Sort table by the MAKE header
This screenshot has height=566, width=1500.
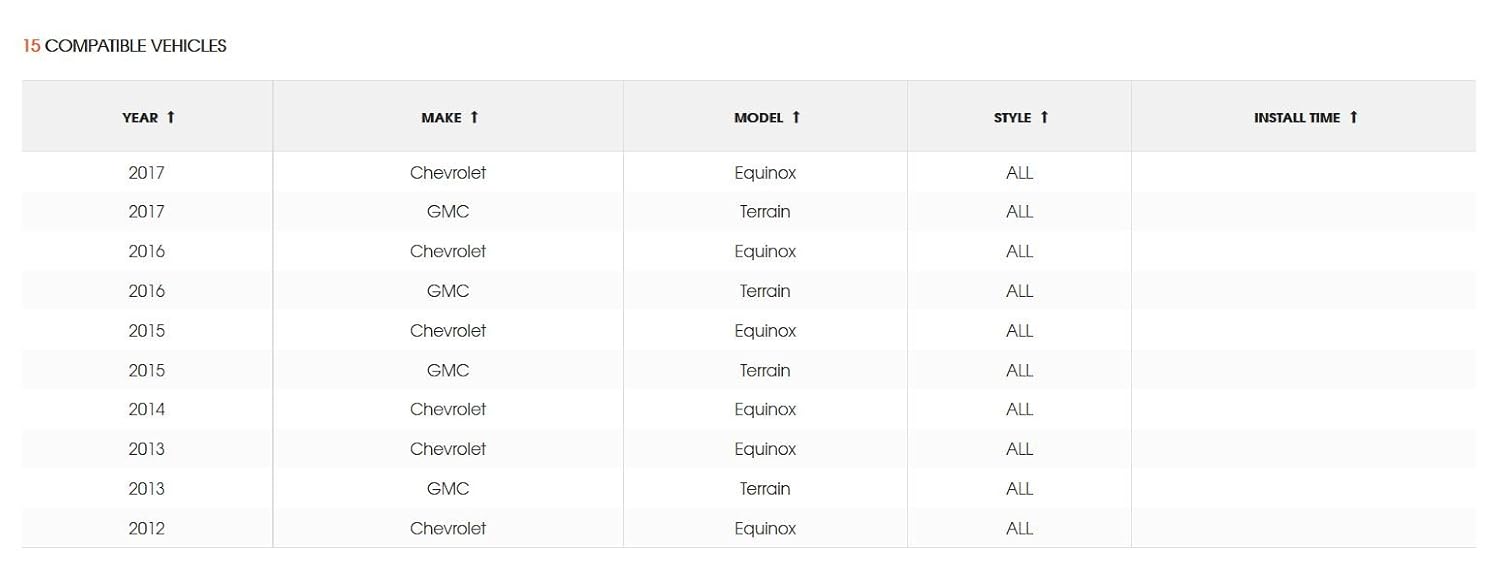pos(441,118)
